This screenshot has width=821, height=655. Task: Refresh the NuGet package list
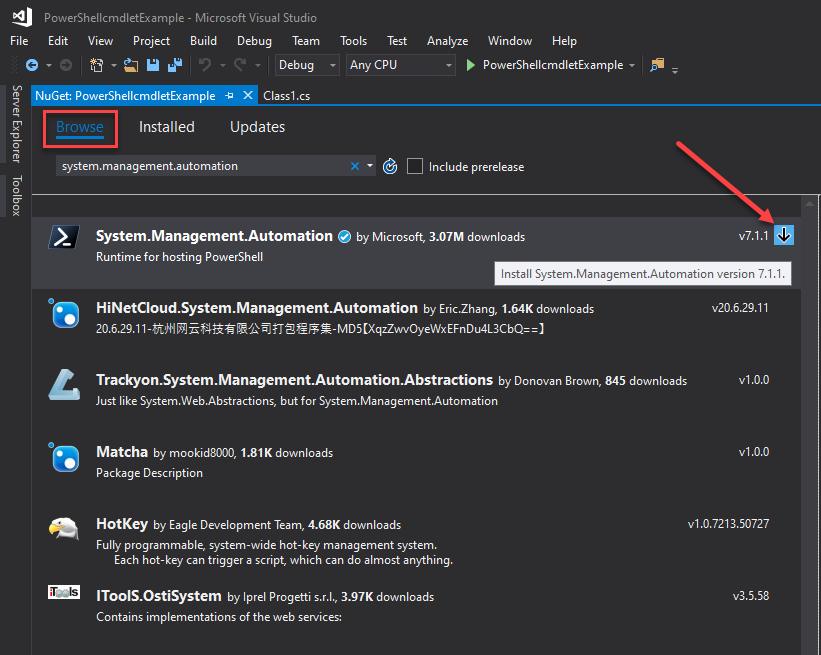click(390, 166)
